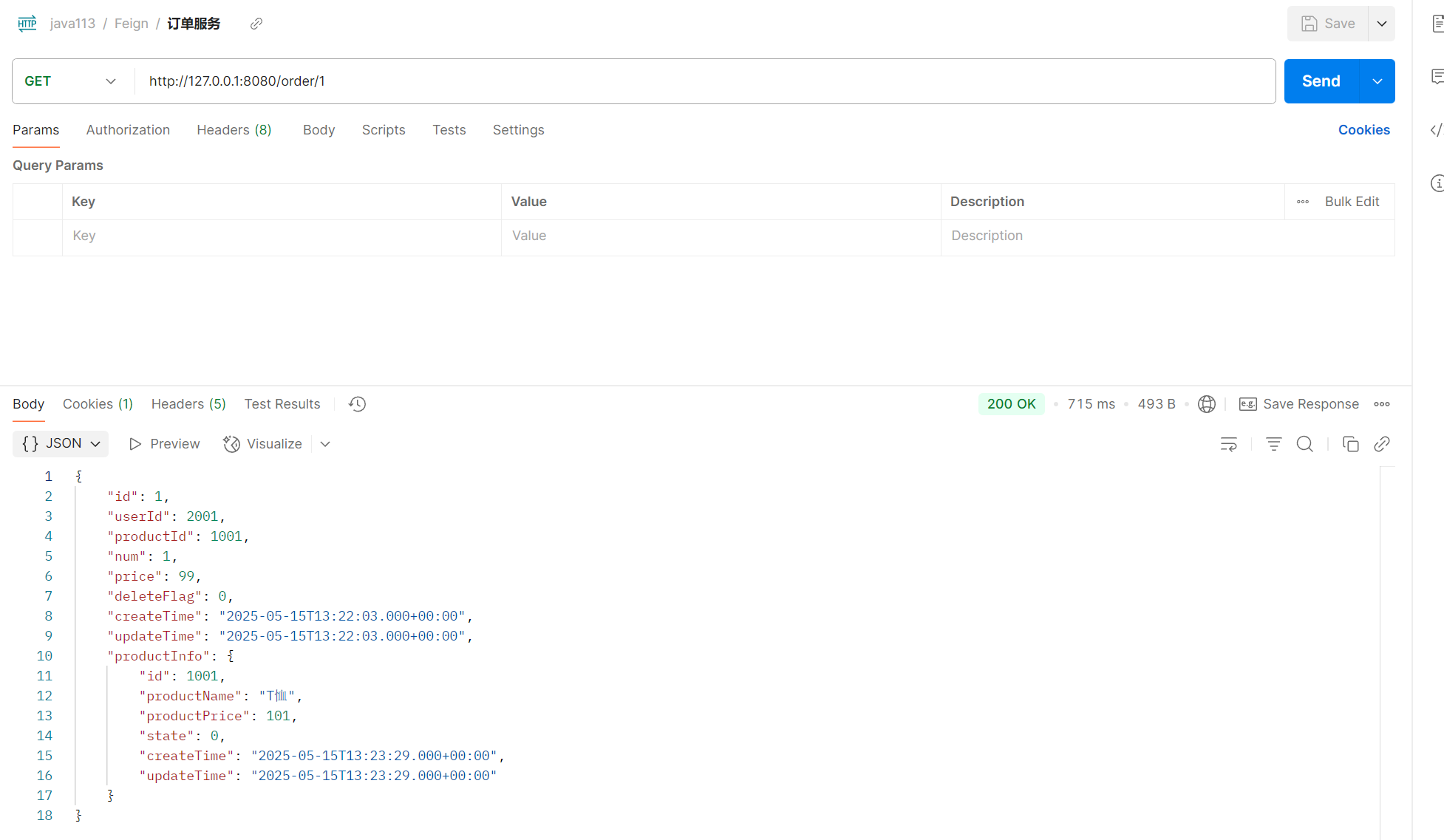Viewport: 1444px width, 840px height.
Task: Click the response history clock icon
Action: click(x=358, y=404)
